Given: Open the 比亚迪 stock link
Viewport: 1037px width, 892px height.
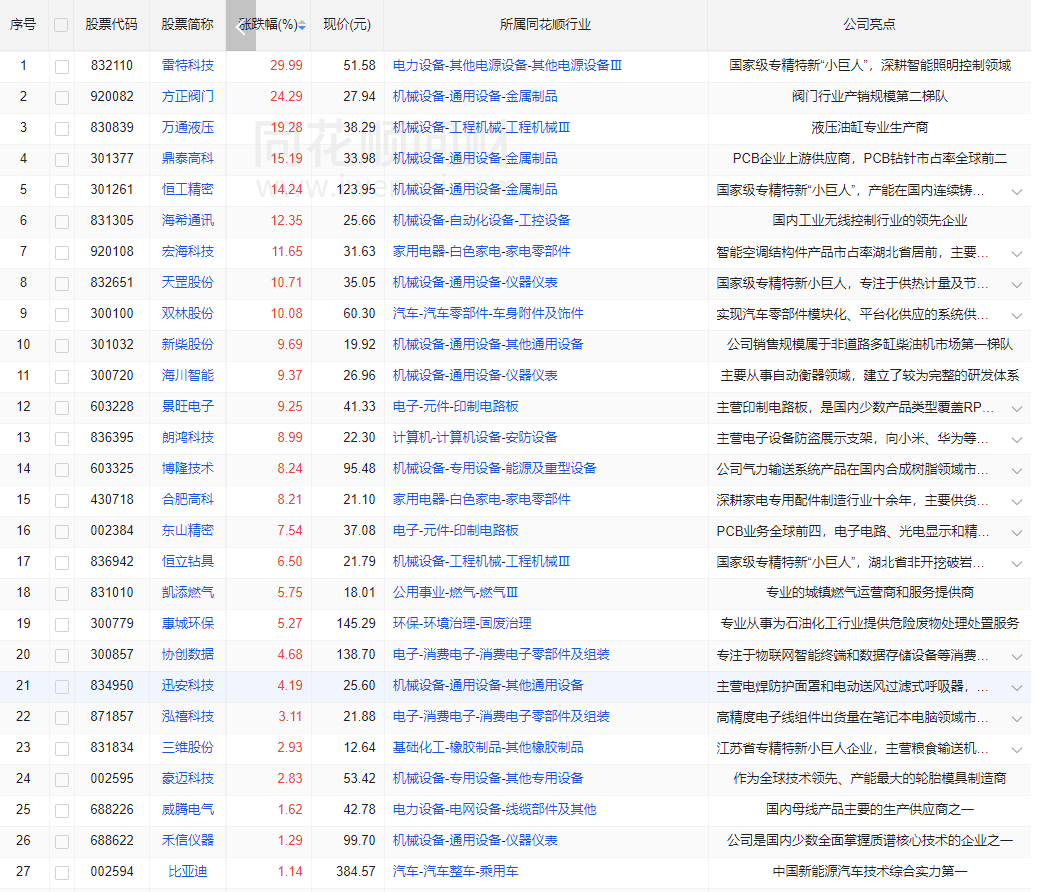Looking at the screenshot, I should pos(188,872).
